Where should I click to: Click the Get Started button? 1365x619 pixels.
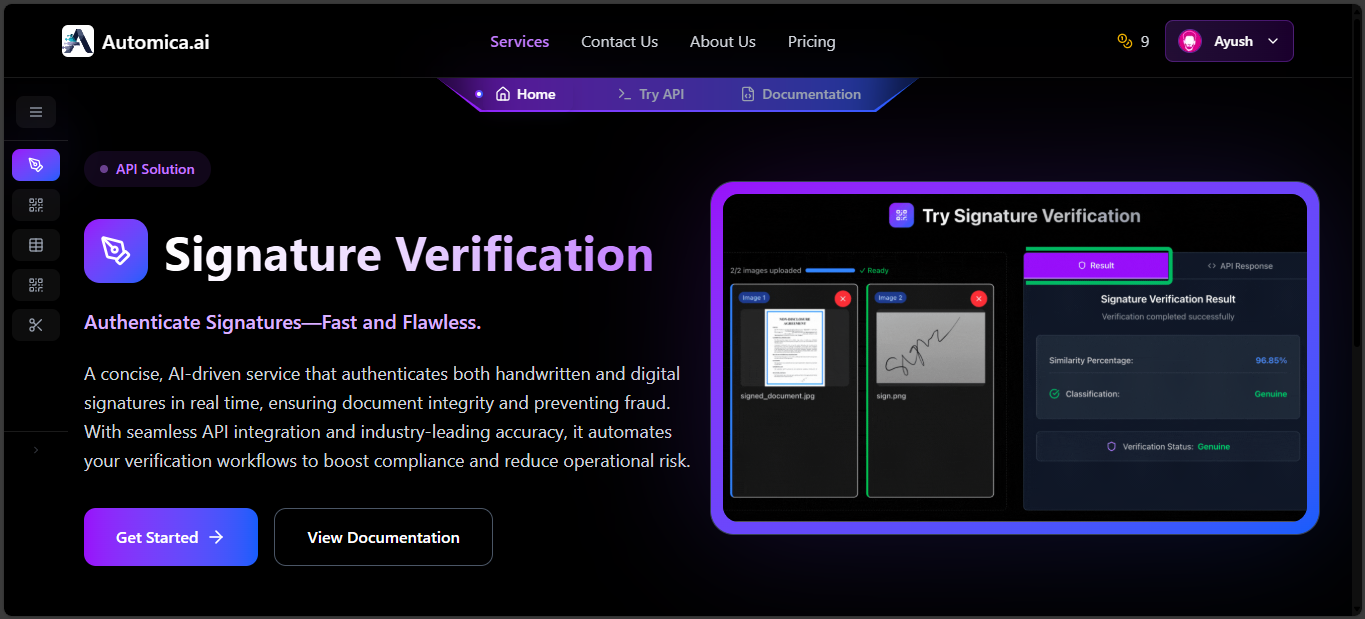(171, 537)
